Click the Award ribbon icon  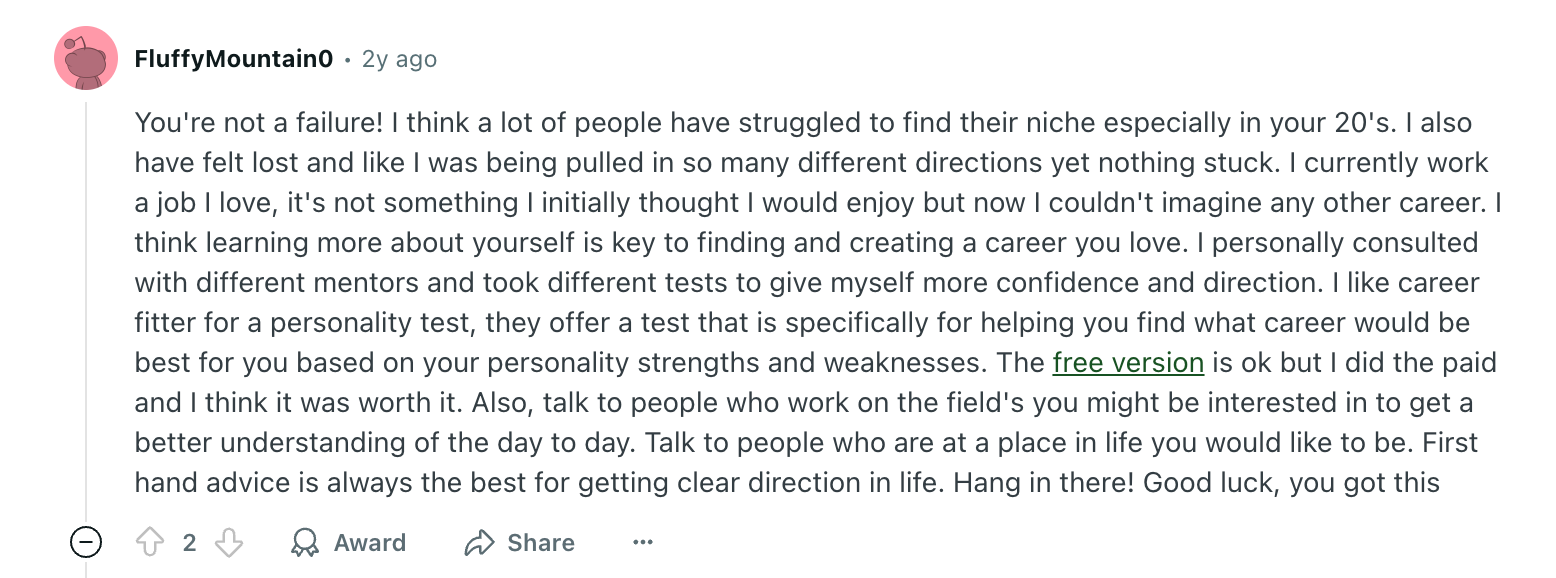pos(304,543)
